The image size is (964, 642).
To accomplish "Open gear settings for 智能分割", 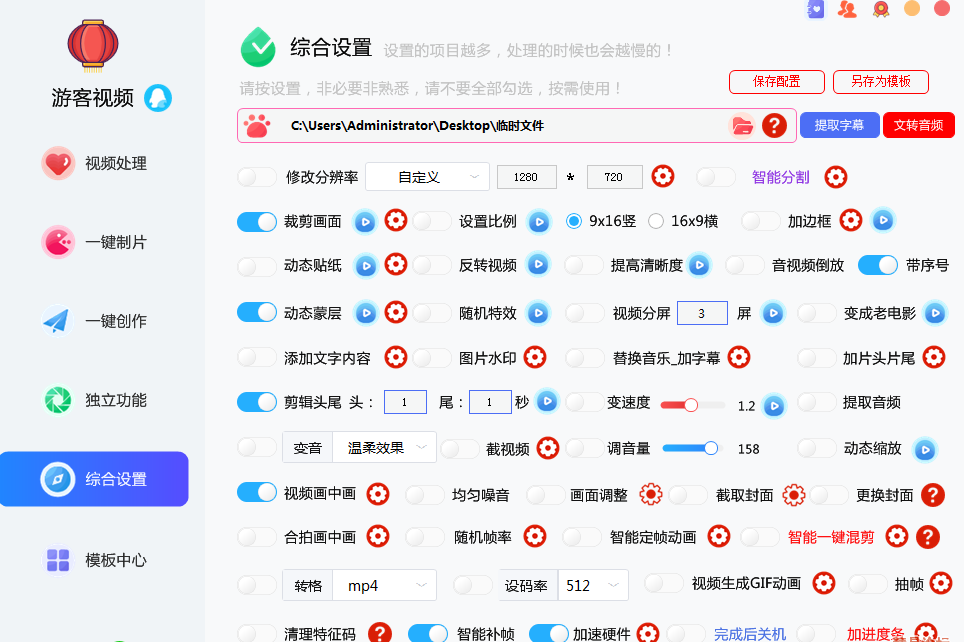I will [836, 177].
